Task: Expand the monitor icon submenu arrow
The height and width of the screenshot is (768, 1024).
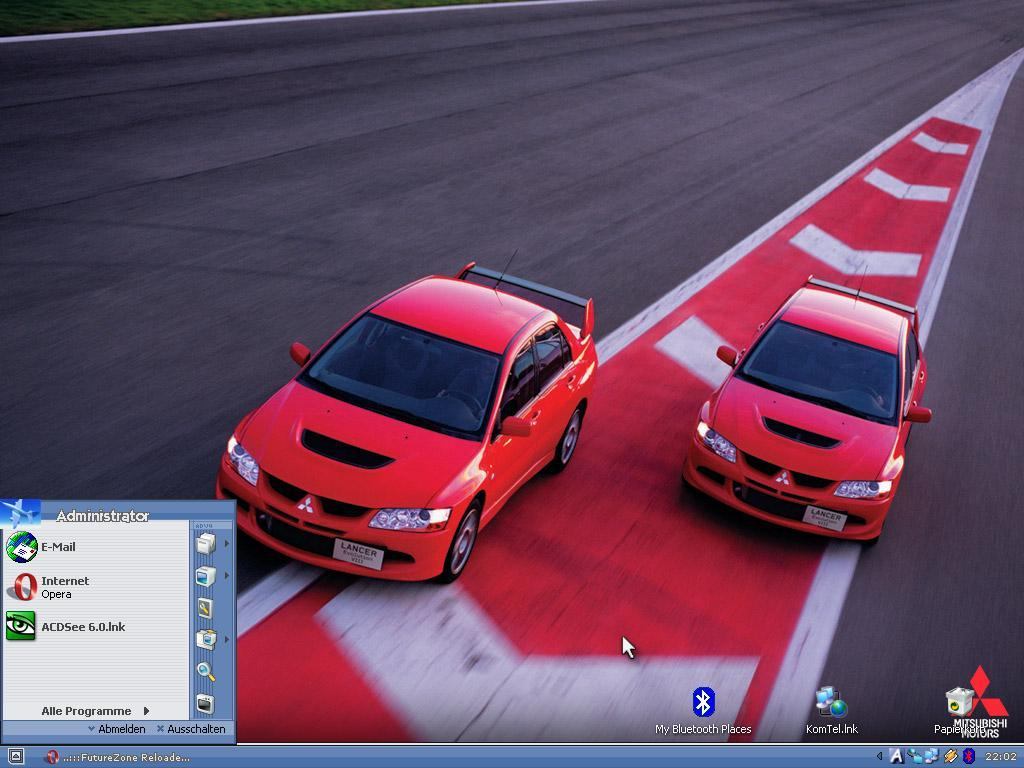Action: (227, 575)
